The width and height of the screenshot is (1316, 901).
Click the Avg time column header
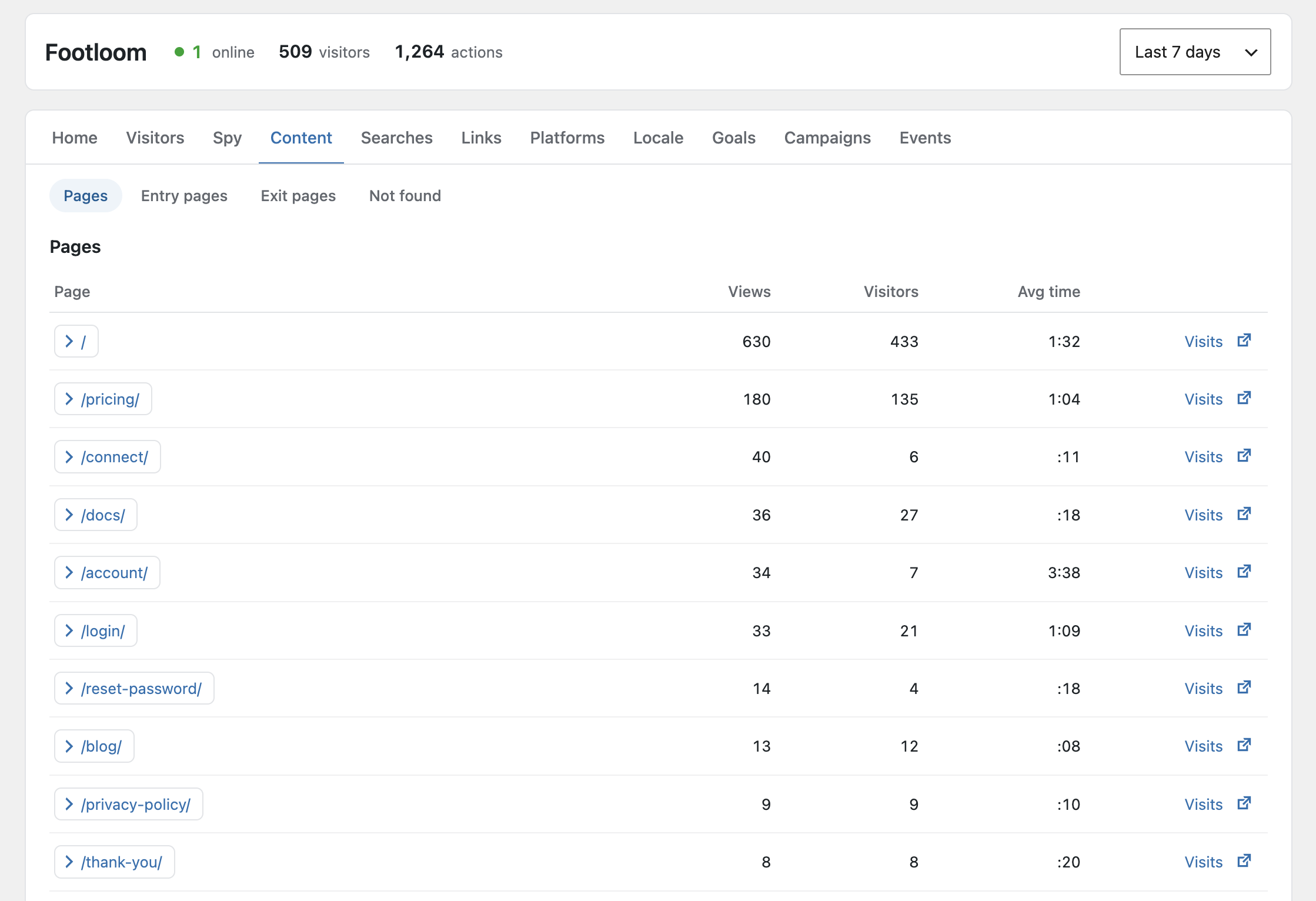click(1049, 292)
